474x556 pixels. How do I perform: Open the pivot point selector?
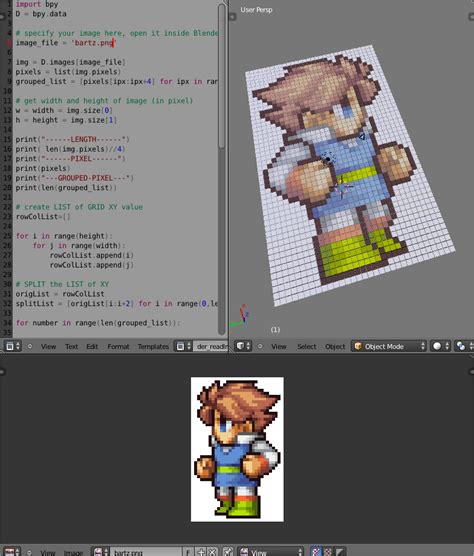tap(464, 346)
